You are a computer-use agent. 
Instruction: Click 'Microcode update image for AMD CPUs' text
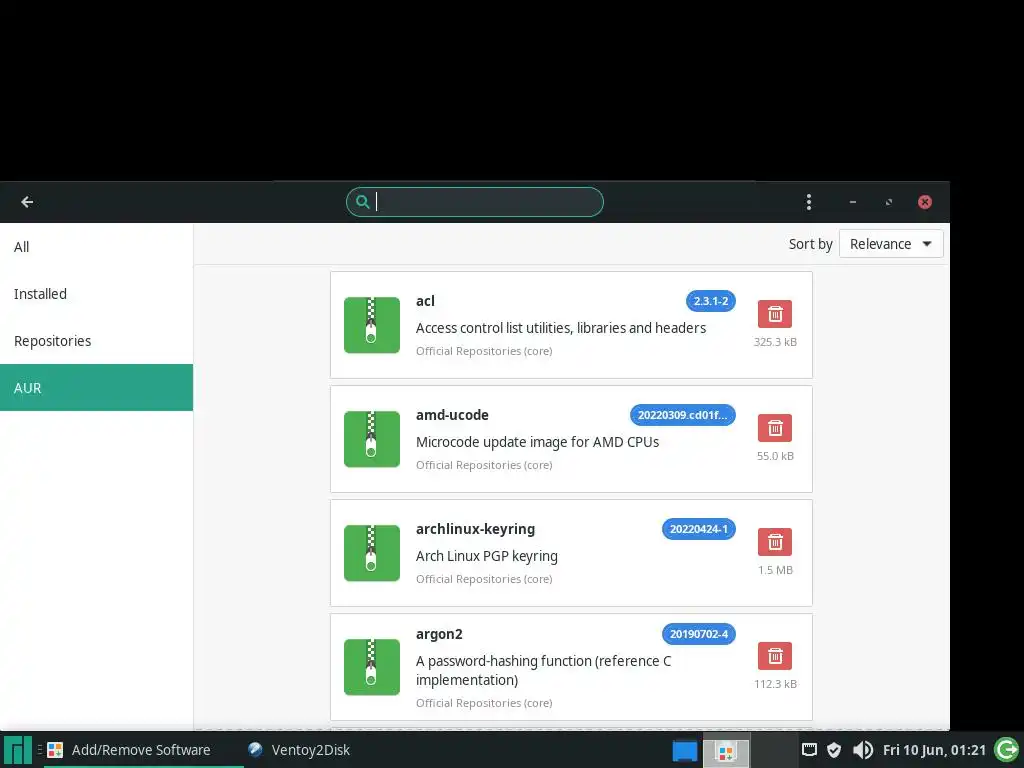pyautogui.click(x=537, y=442)
